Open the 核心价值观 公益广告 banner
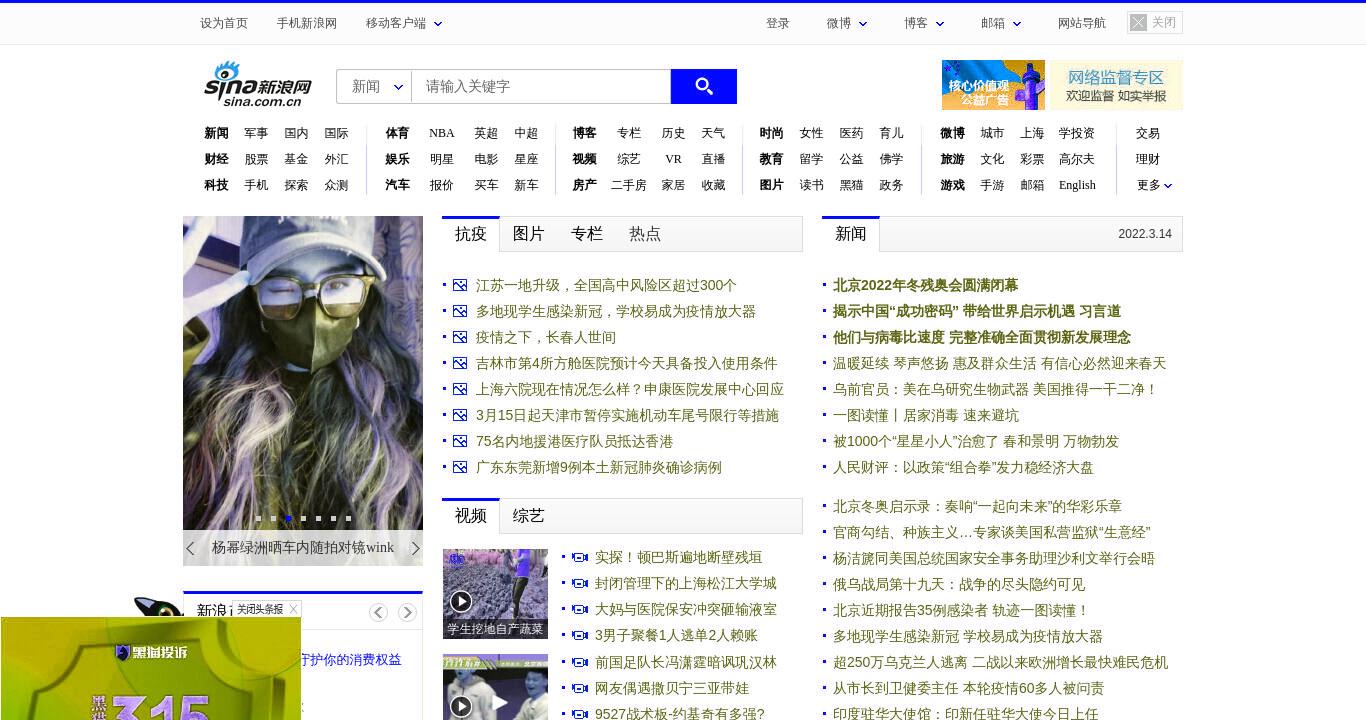The width and height of the screenshot is (1366, 720). click(x=993, y=85)
